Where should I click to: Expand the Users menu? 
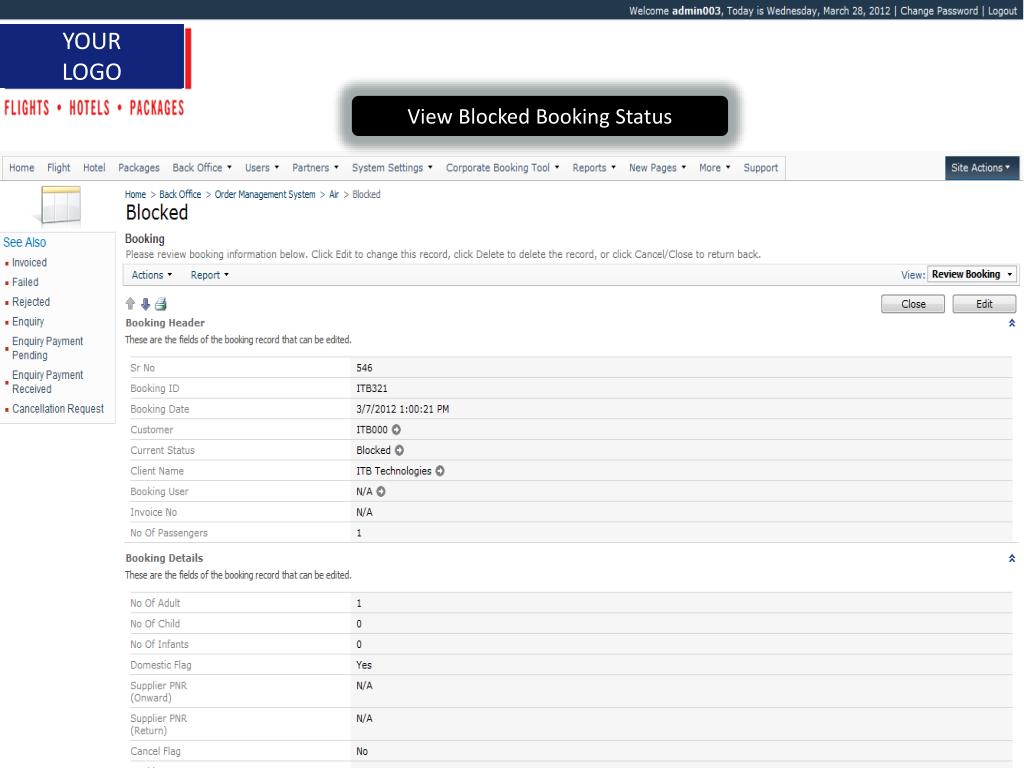(262, 168)
